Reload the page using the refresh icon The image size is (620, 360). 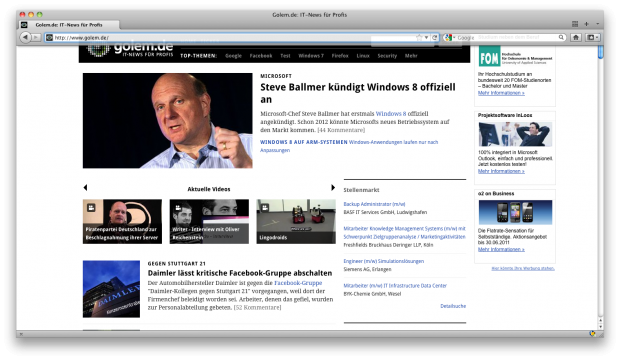click(435, 37)
